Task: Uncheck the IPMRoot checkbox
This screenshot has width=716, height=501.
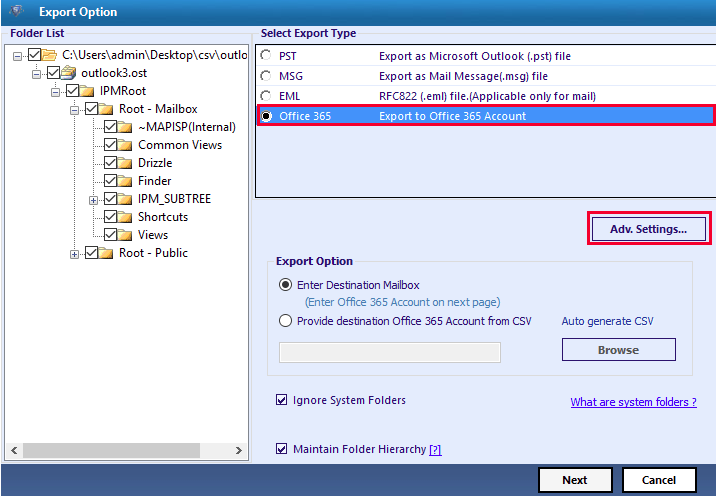Action: (x=72, y=90)
